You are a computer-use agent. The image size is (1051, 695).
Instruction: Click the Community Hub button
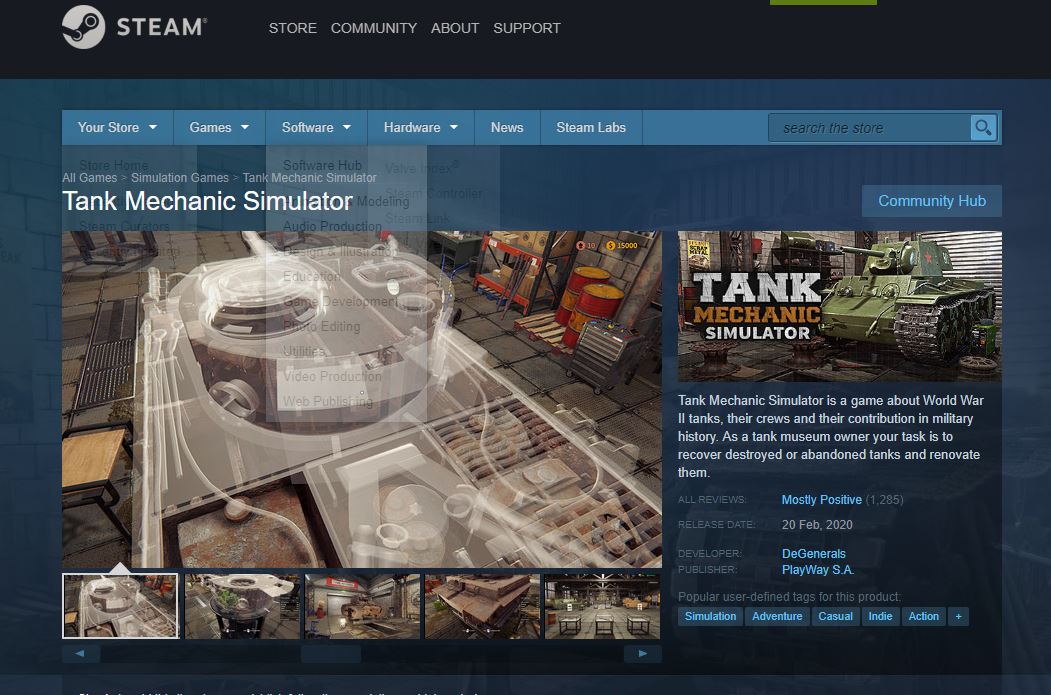coord(931,201)
